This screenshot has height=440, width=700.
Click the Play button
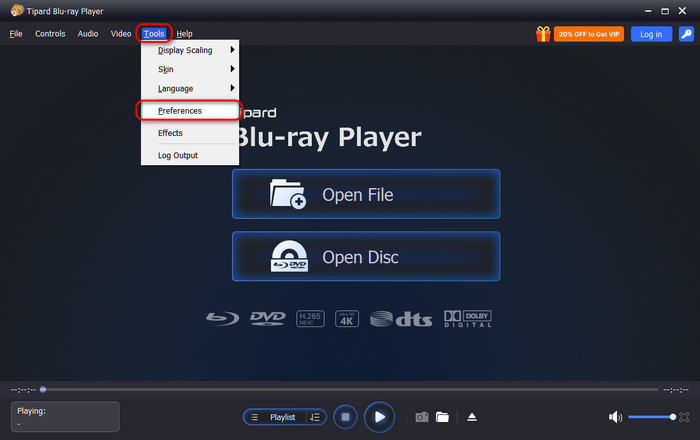tap(379, 417)
